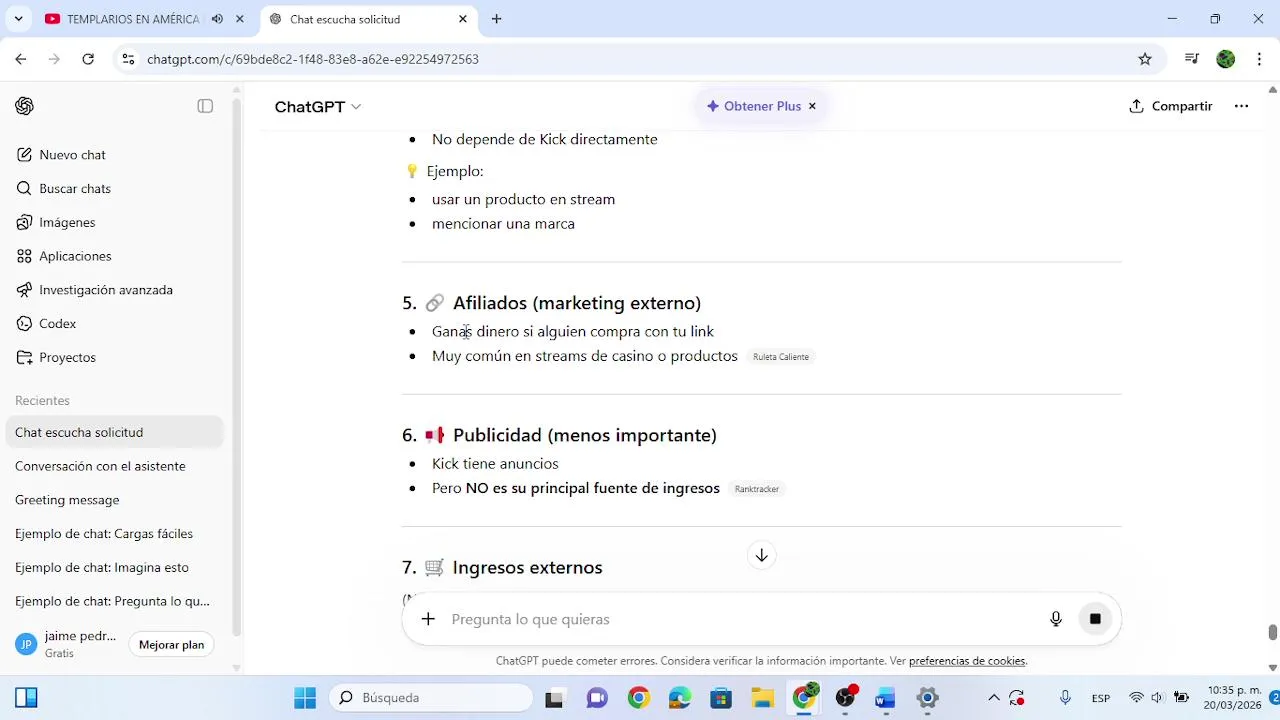The image size is (1280, 720).
Task: Open Word from taskbar
Action: pos(885,698)
